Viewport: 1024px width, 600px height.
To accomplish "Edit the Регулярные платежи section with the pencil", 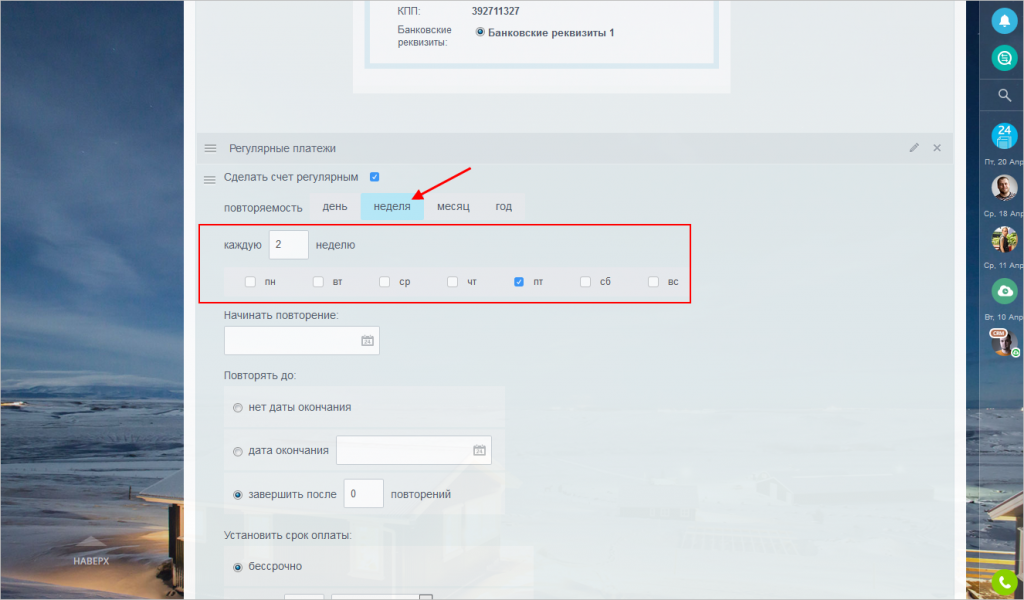I will pos(914,148).
